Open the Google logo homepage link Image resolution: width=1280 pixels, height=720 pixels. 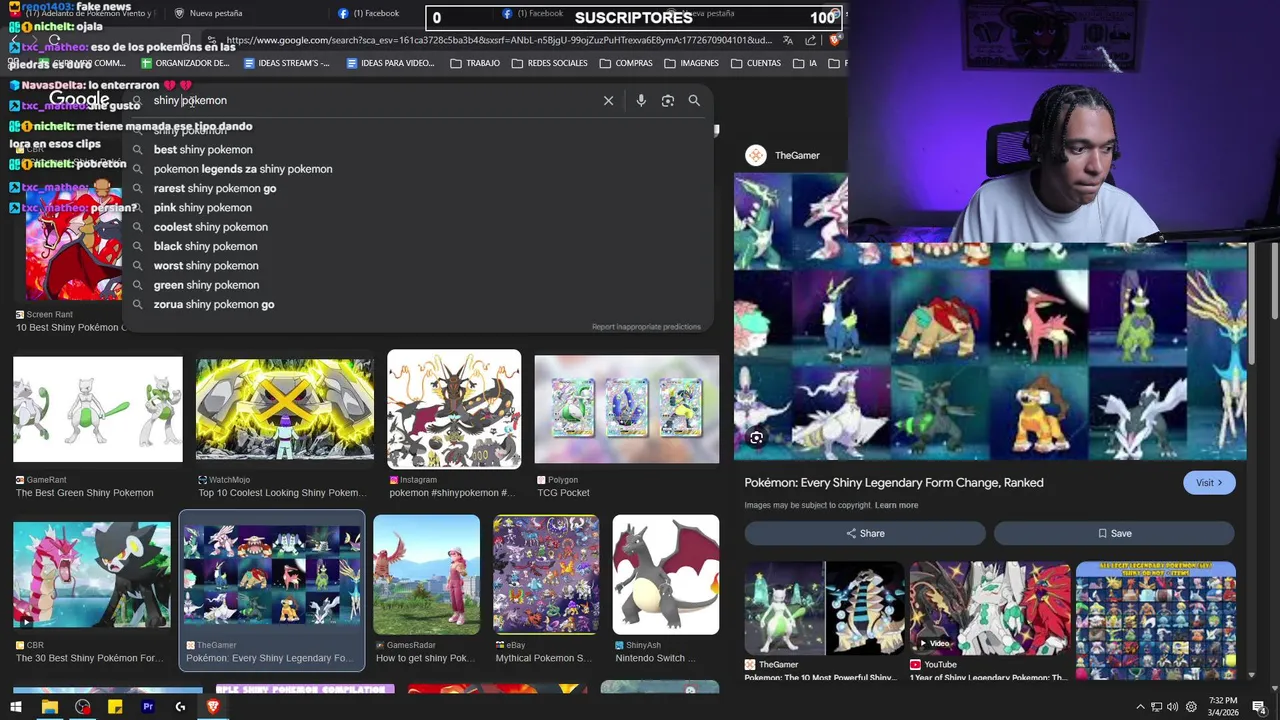(x=80, y=99)
